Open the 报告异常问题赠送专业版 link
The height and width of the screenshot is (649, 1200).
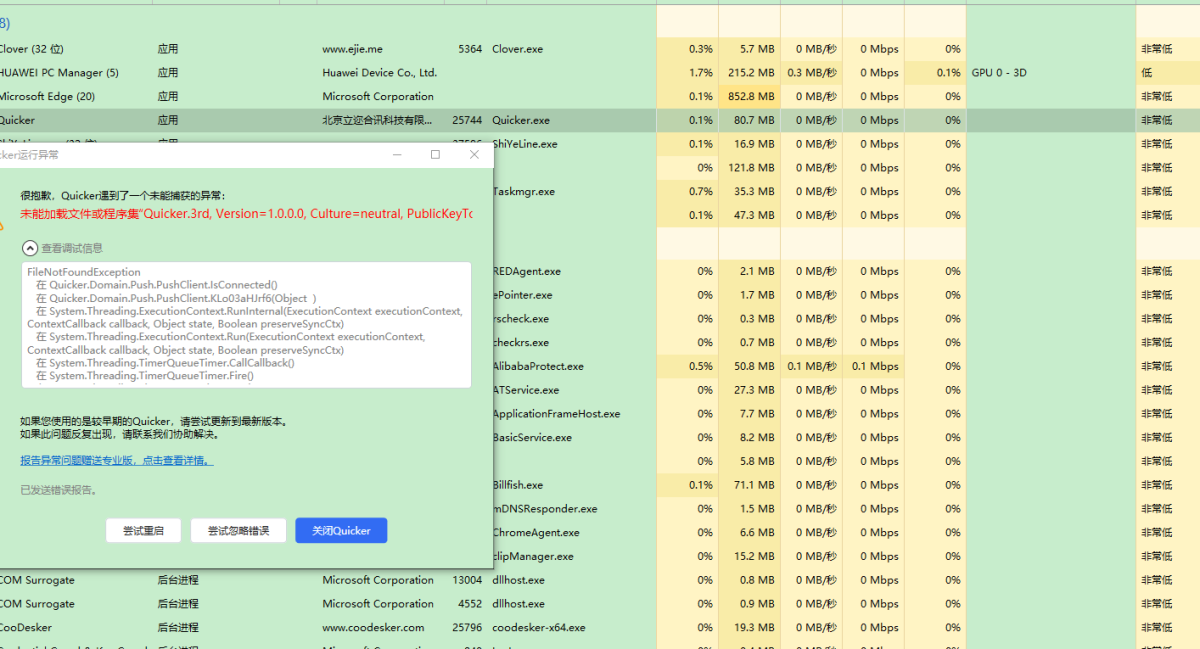point(116,460)
